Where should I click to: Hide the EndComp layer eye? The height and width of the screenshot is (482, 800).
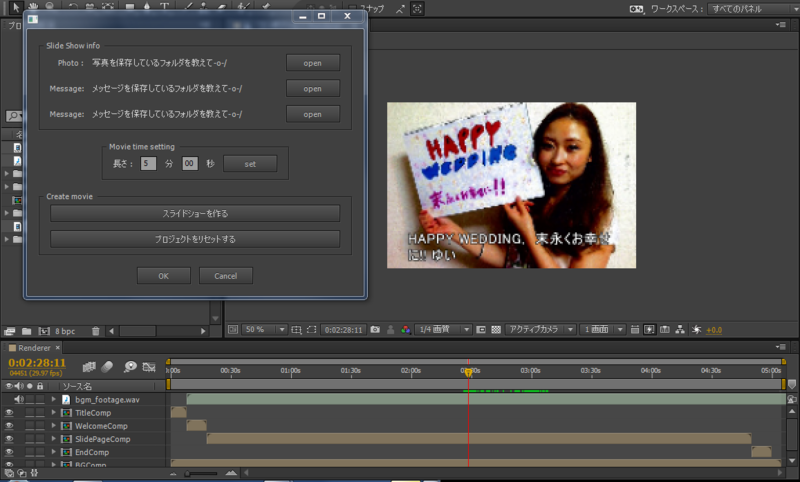tap(9, 452)
